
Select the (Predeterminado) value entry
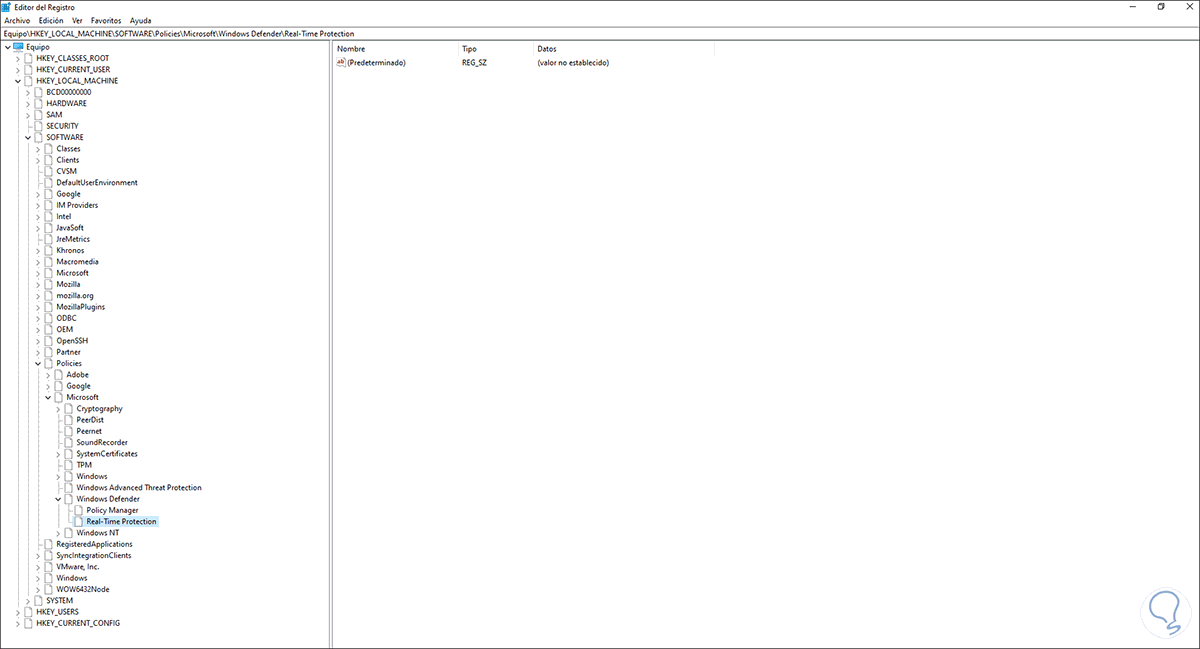click(x=375, y=62)
